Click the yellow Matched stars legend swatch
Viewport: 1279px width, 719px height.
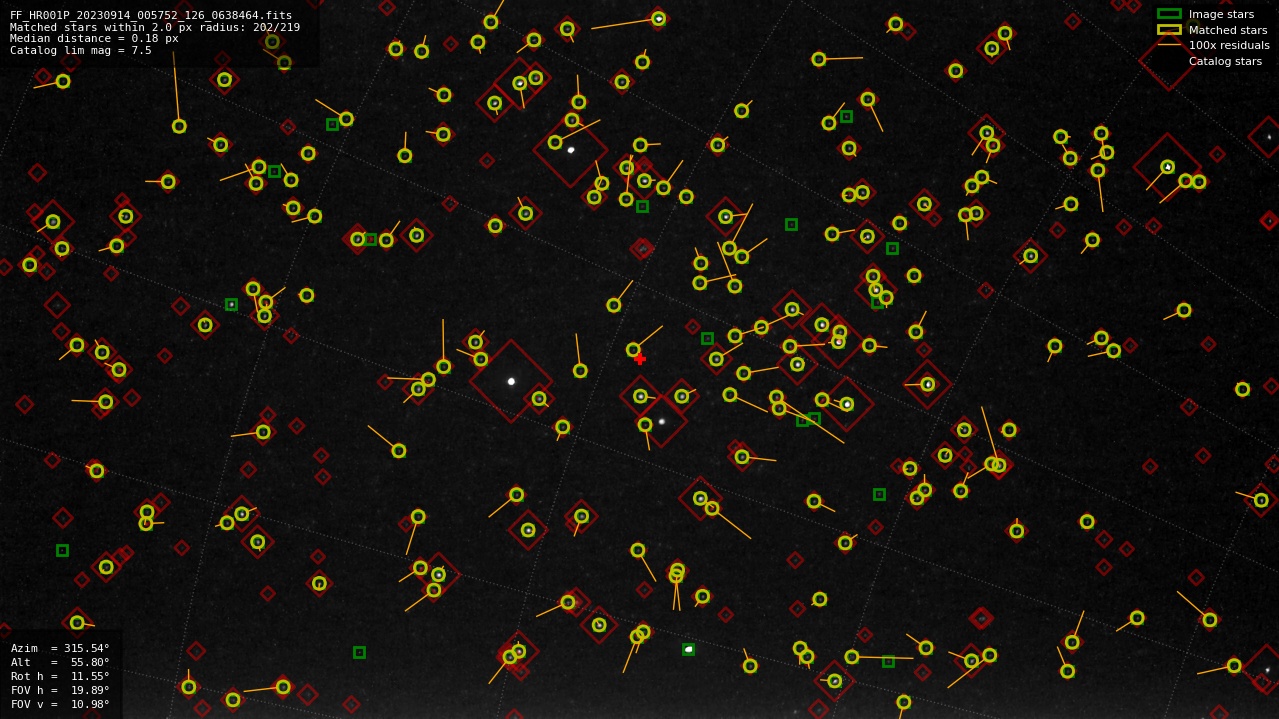click(x=1169, y=30)
